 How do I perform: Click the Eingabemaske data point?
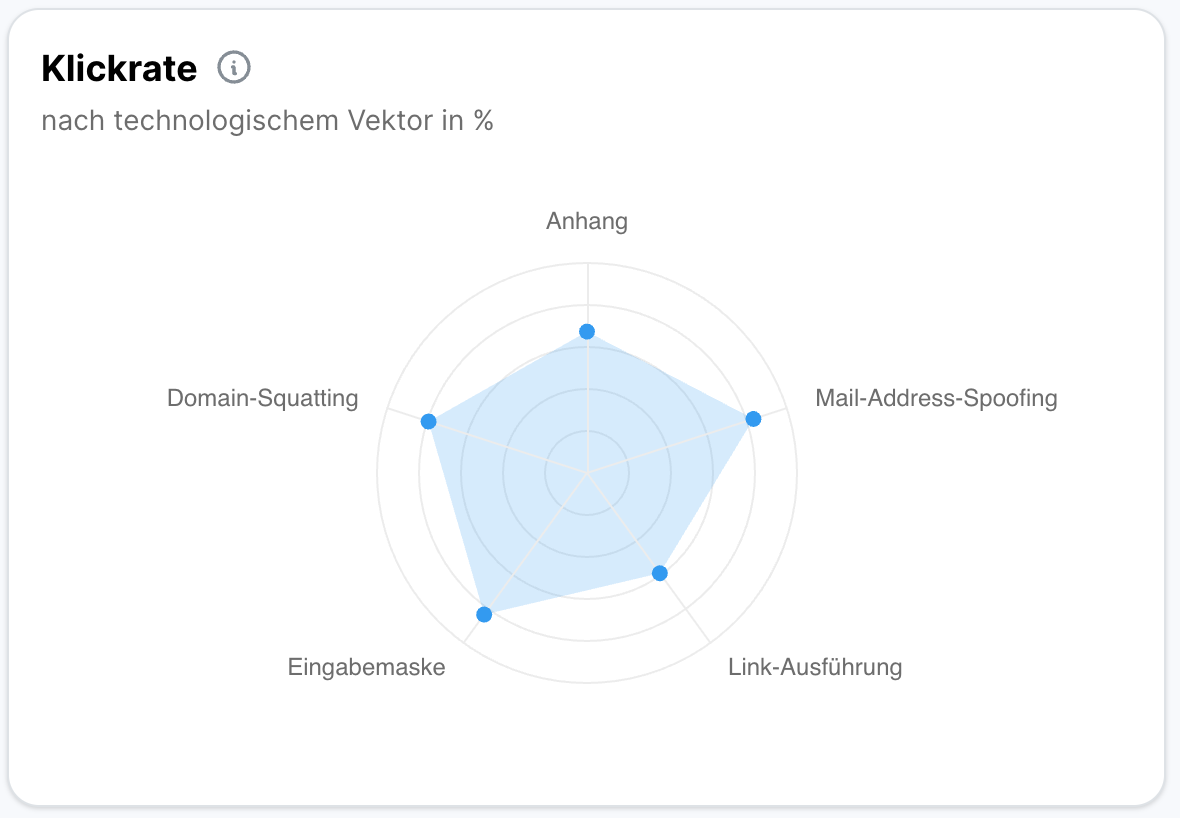[x=484, y=614]
